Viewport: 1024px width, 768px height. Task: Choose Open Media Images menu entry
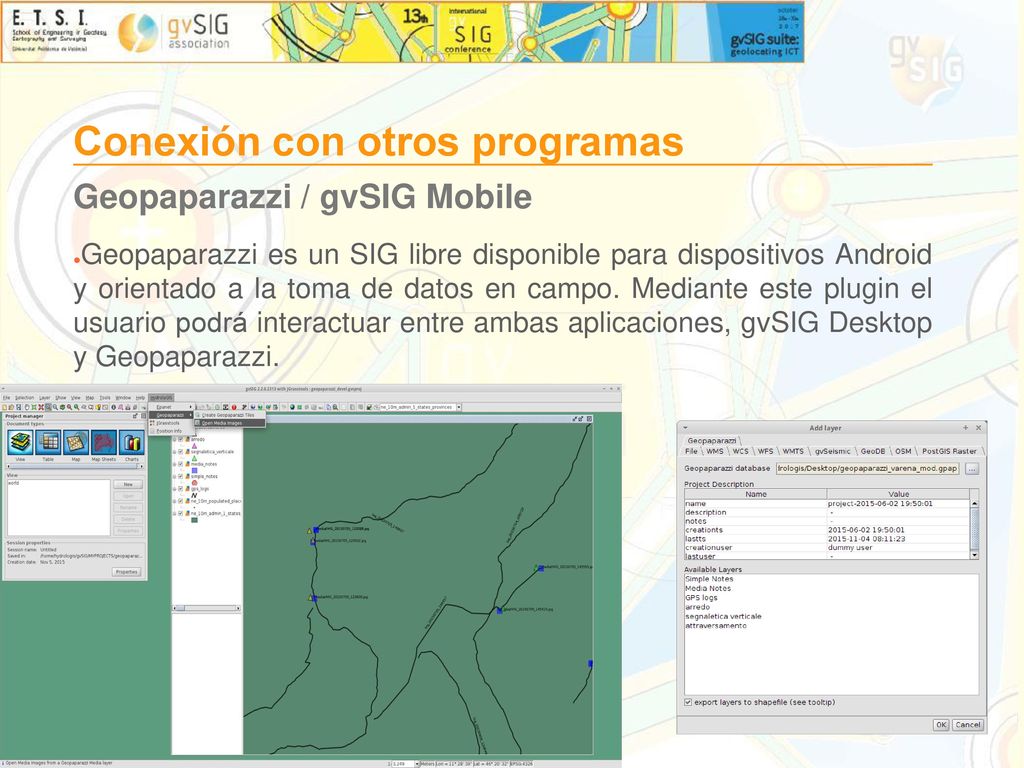pyautogui.click(x=230, y=423)
